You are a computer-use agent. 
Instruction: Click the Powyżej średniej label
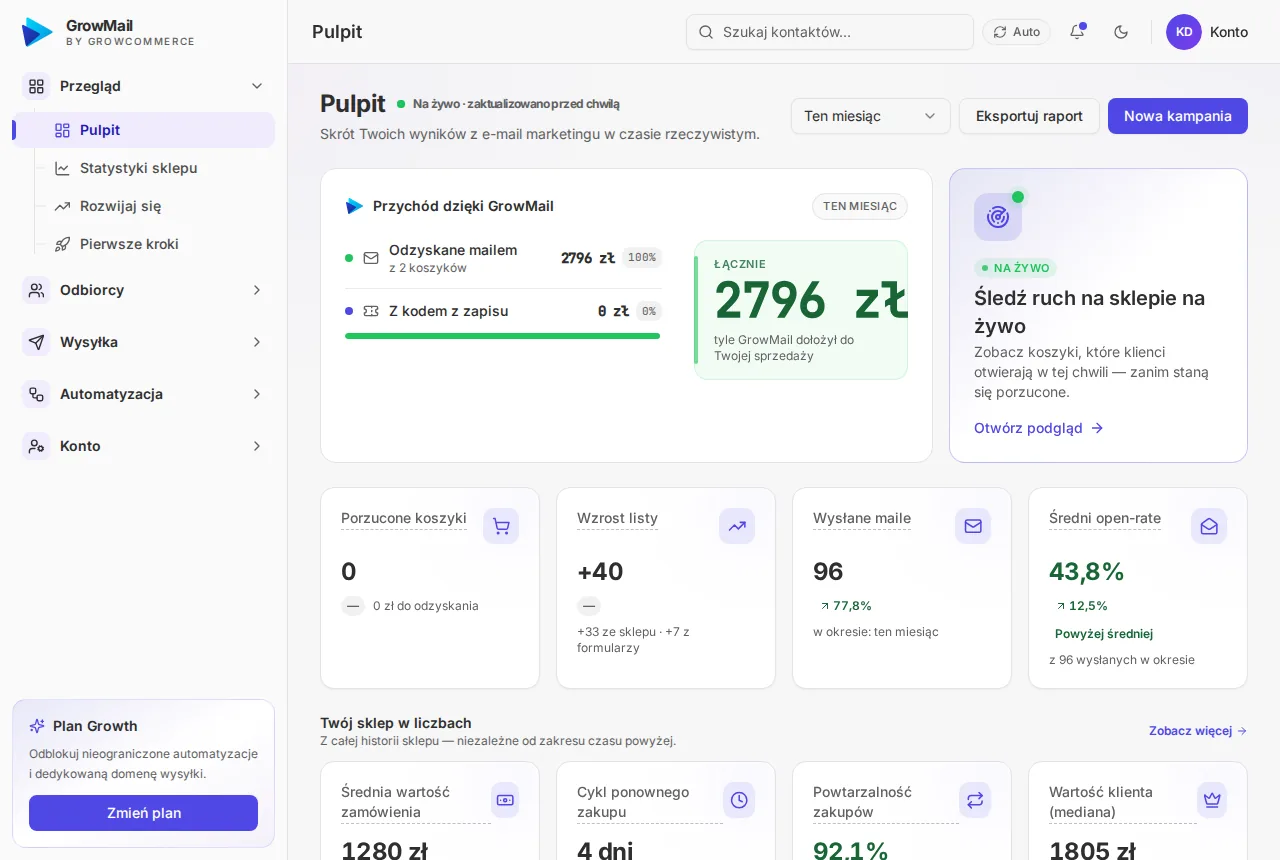(1104, 633)
